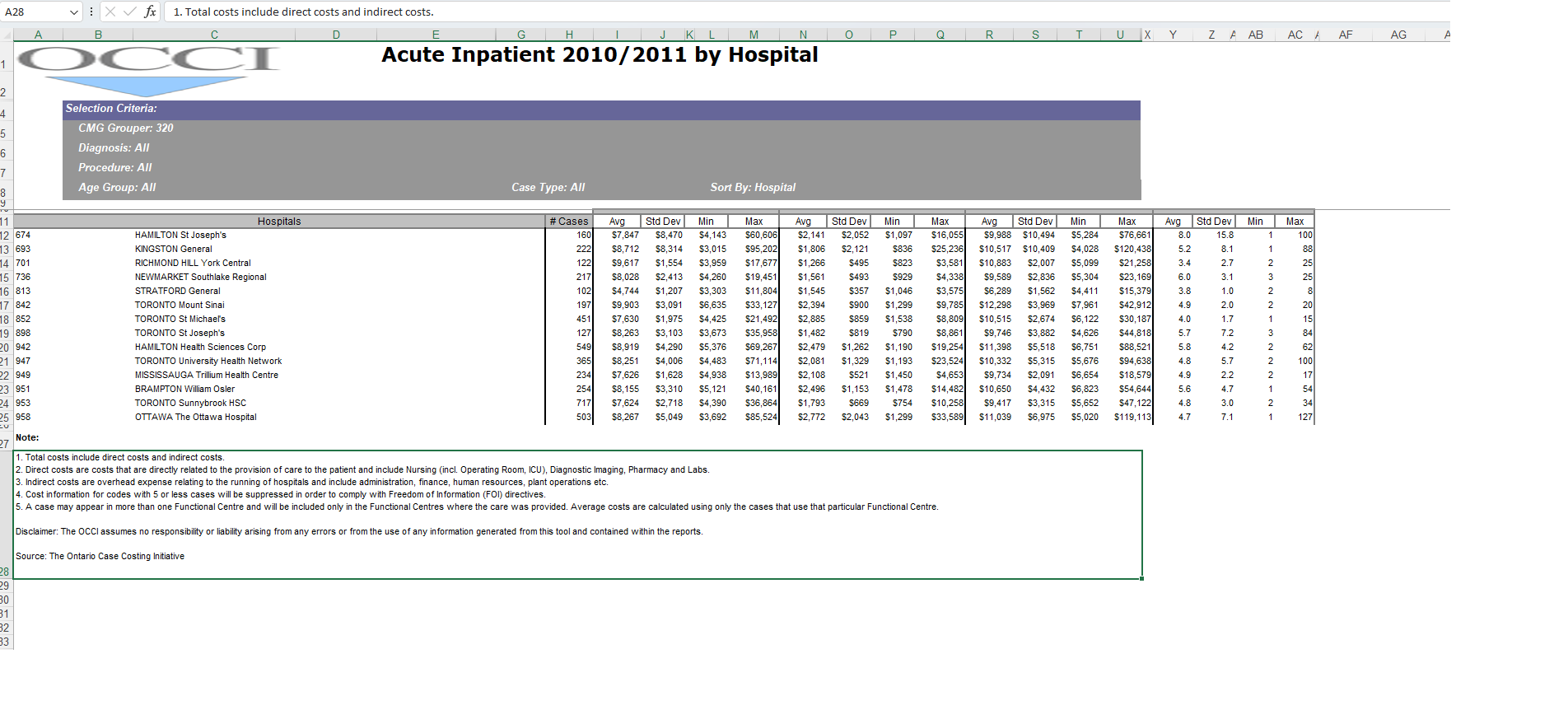Select column AC header

[x=1295, y=35]
